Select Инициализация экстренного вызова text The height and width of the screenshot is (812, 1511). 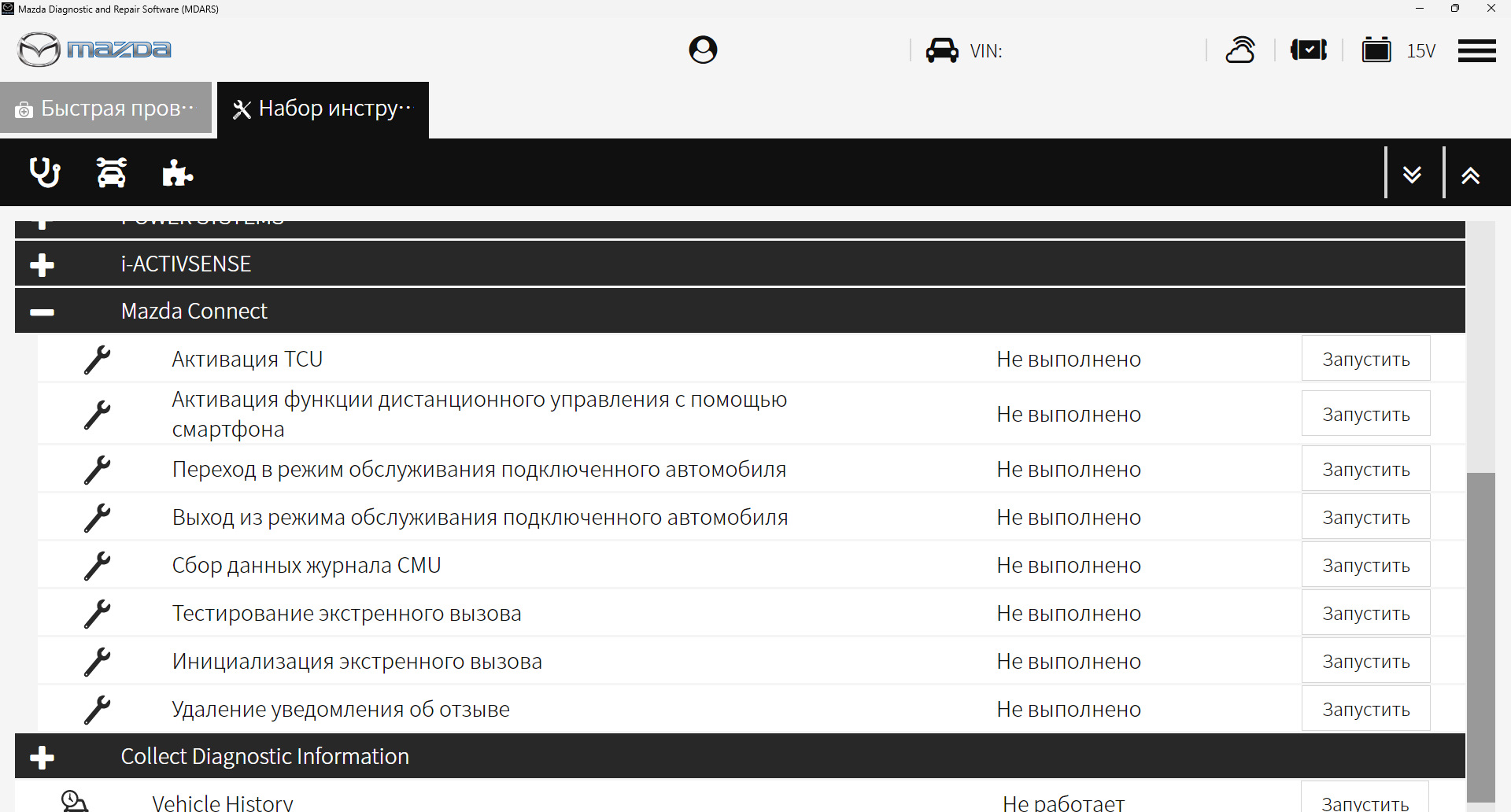coord(357,661)
